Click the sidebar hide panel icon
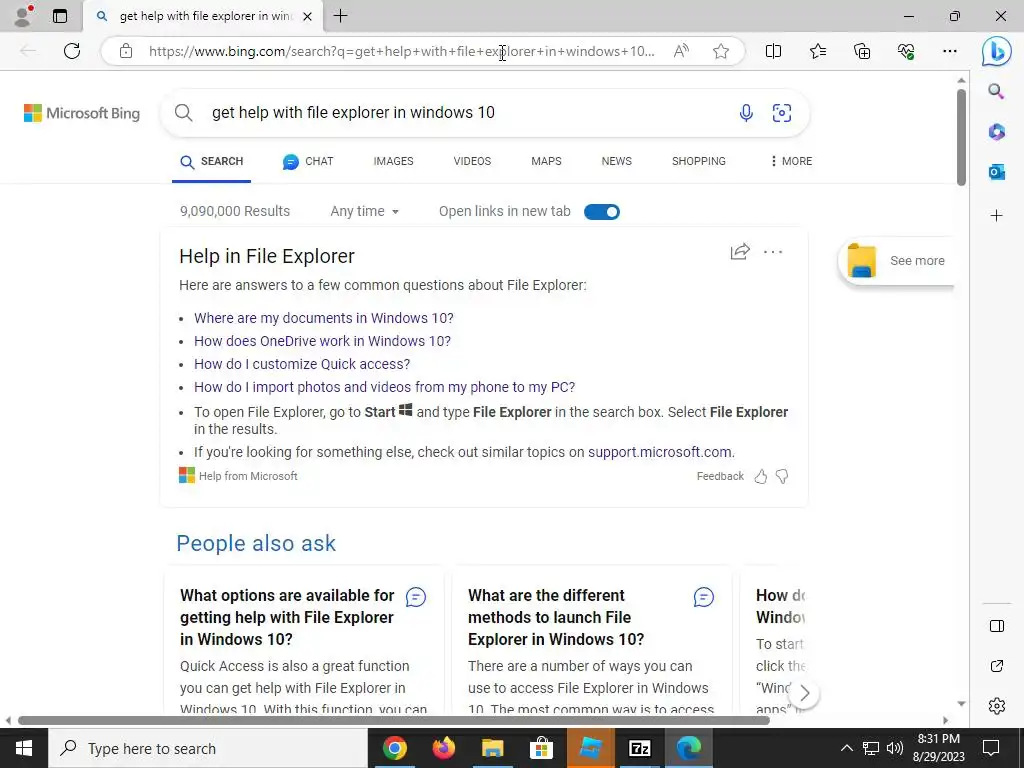The image size is (1024, 768). 997,626
